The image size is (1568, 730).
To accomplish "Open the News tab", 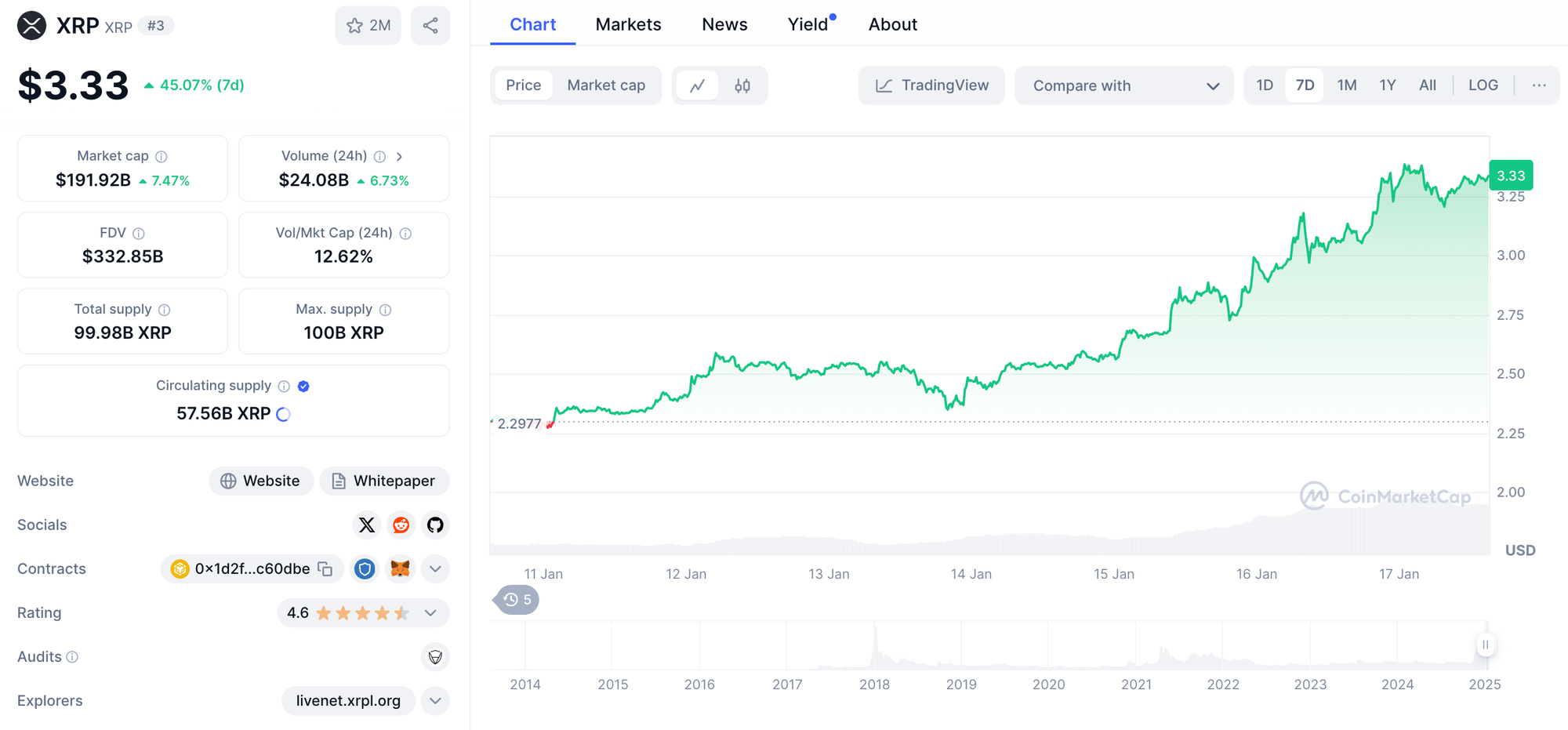I will coord(724,24).
